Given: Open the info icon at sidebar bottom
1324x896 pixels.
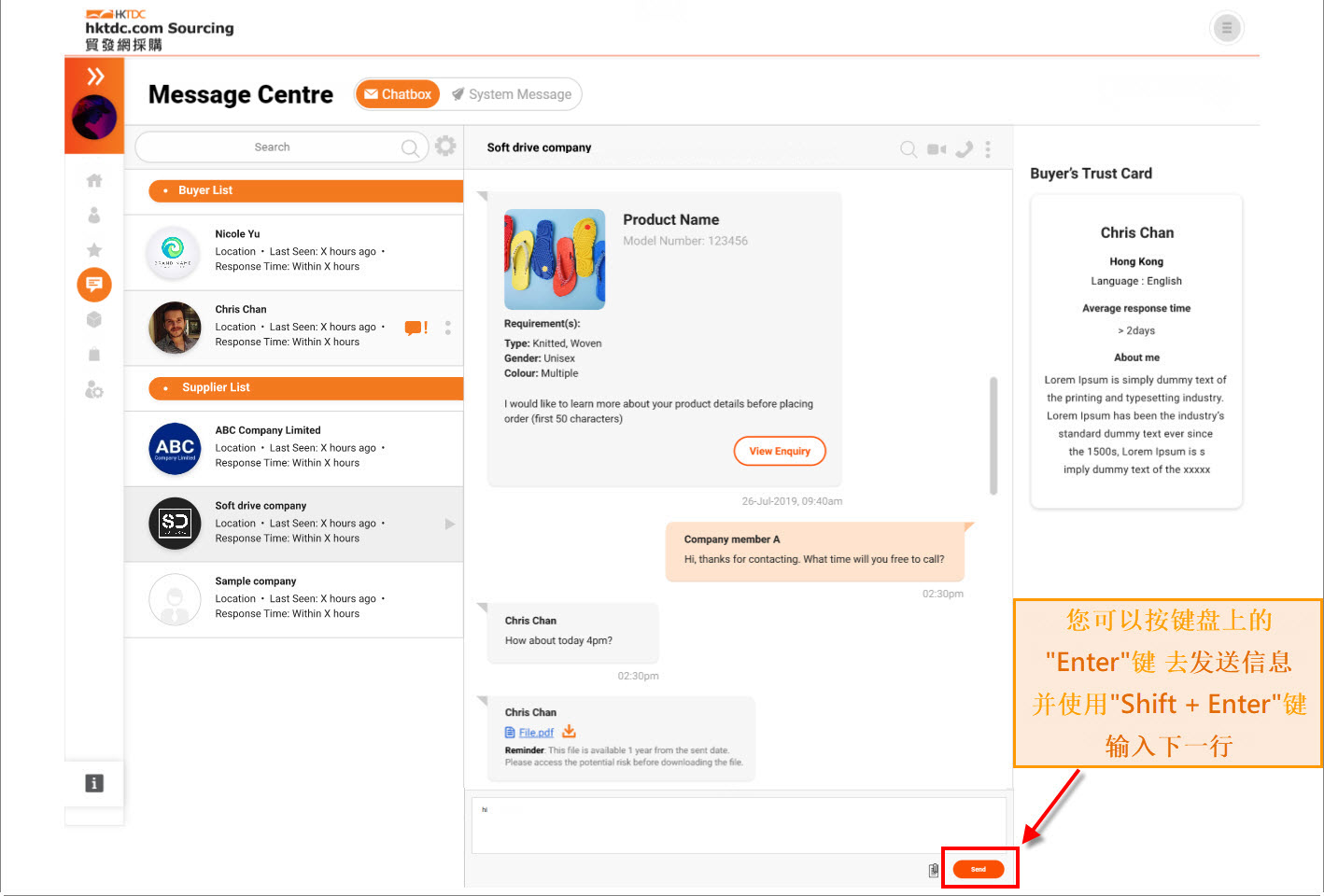Looking at the screenshot, I should 94,783.
